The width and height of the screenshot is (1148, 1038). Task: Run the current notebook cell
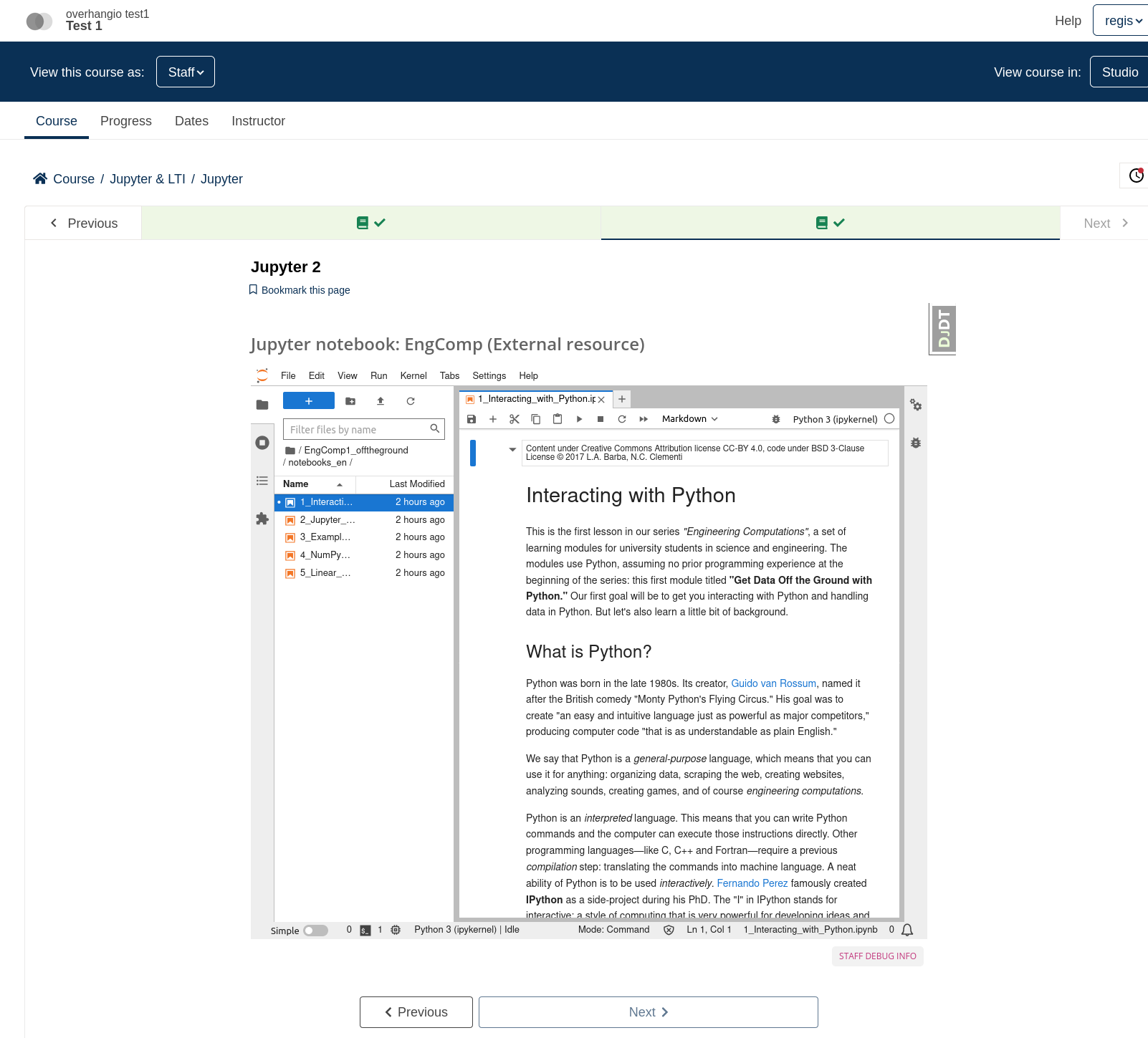point(579,418)
